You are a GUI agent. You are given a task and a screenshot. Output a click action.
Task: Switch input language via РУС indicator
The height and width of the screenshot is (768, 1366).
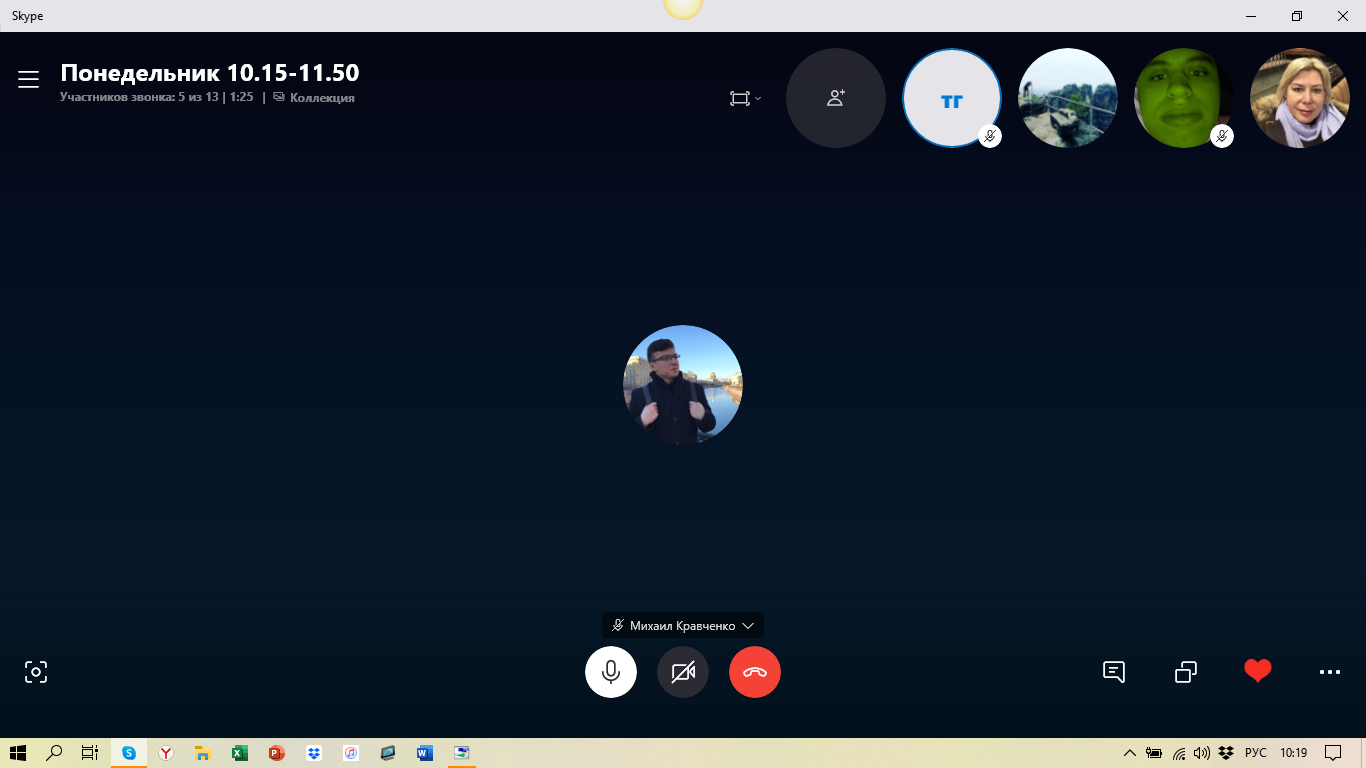1256,753
